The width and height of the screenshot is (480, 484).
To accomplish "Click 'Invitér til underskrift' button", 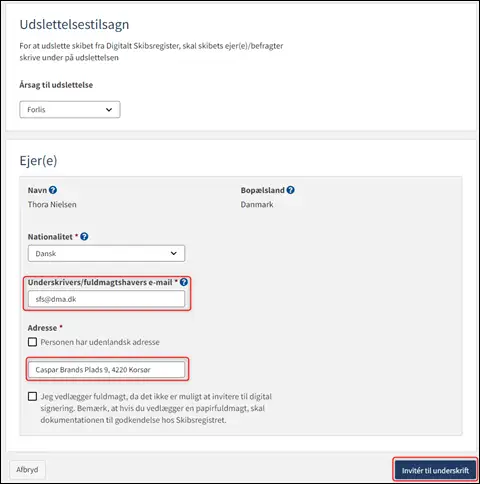I will (435, 470).
